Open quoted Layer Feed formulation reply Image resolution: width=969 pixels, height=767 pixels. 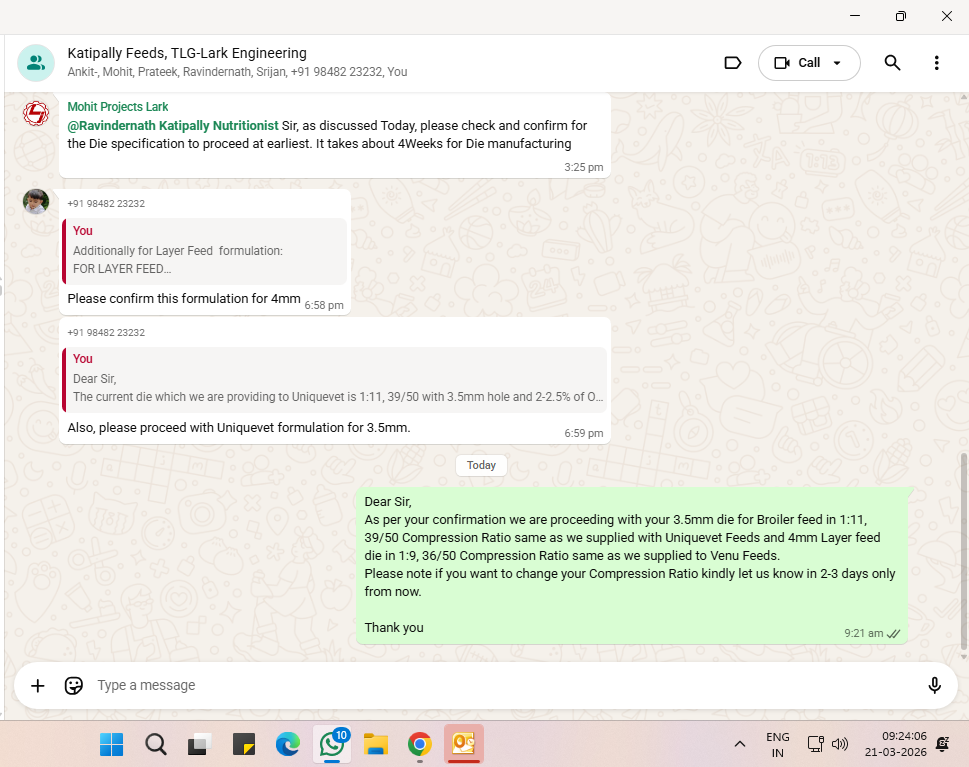[x=206, y=252]
